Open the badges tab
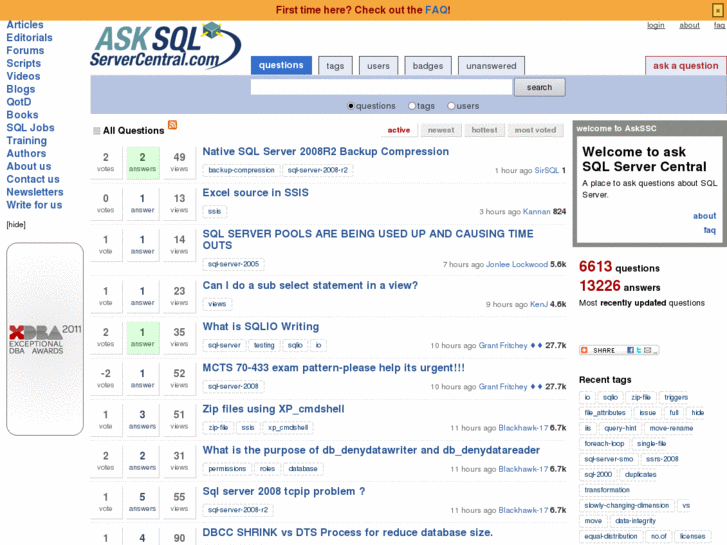This screenshot has width=727, height=545. pyautogui.click(x=428, y=66)
